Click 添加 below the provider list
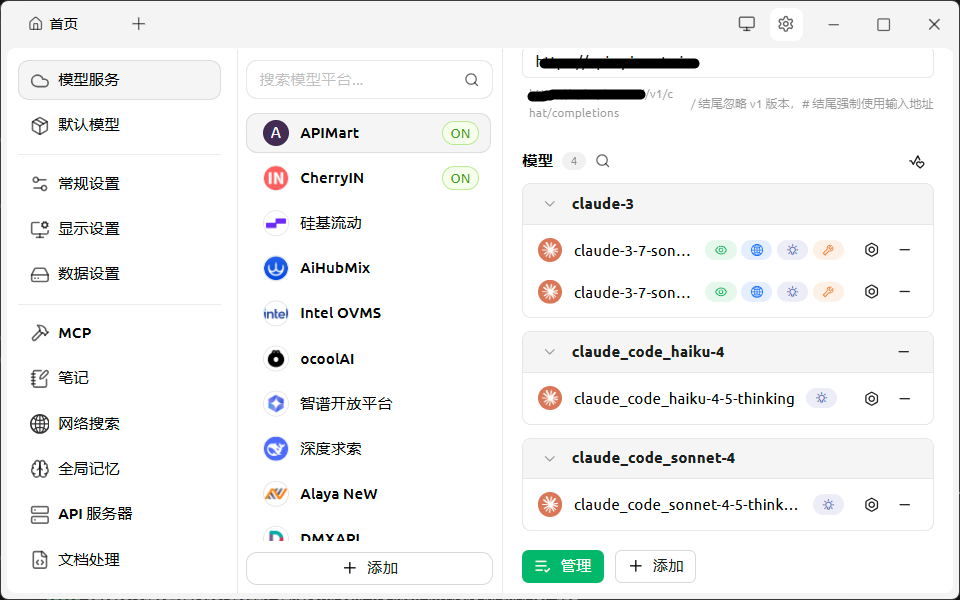 369,568
